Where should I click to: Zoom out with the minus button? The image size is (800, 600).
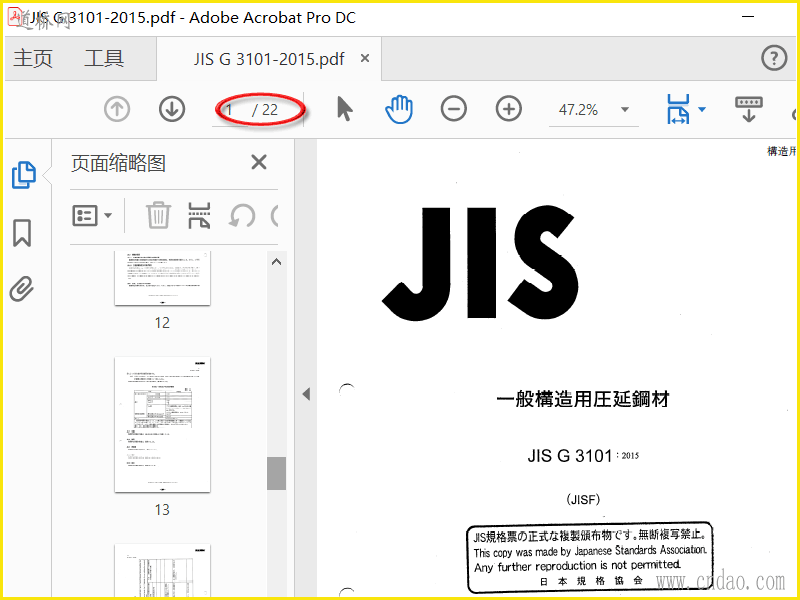[454, 109]
